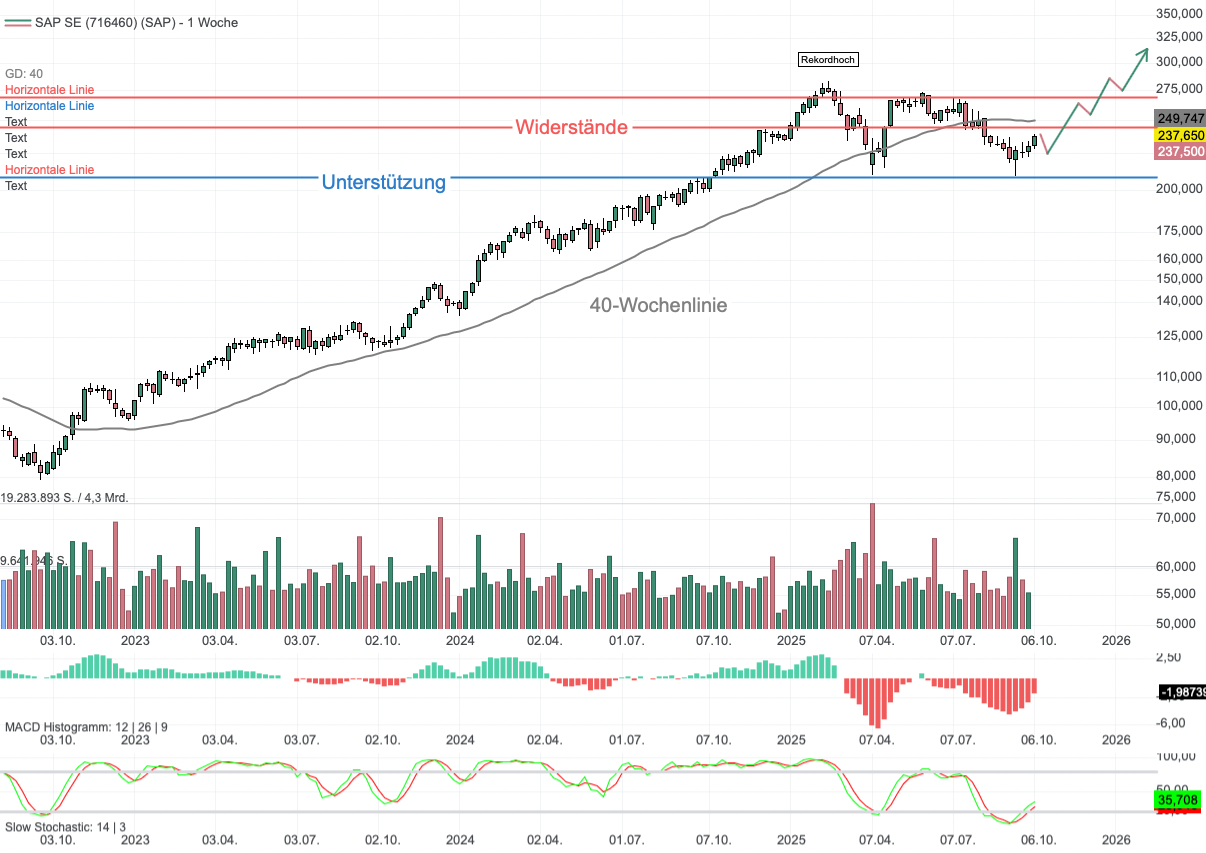Viewport: 1206px width, 853px height.
Task: Click the 40-Wochenlinie annotation text
Action: [658, 306]
